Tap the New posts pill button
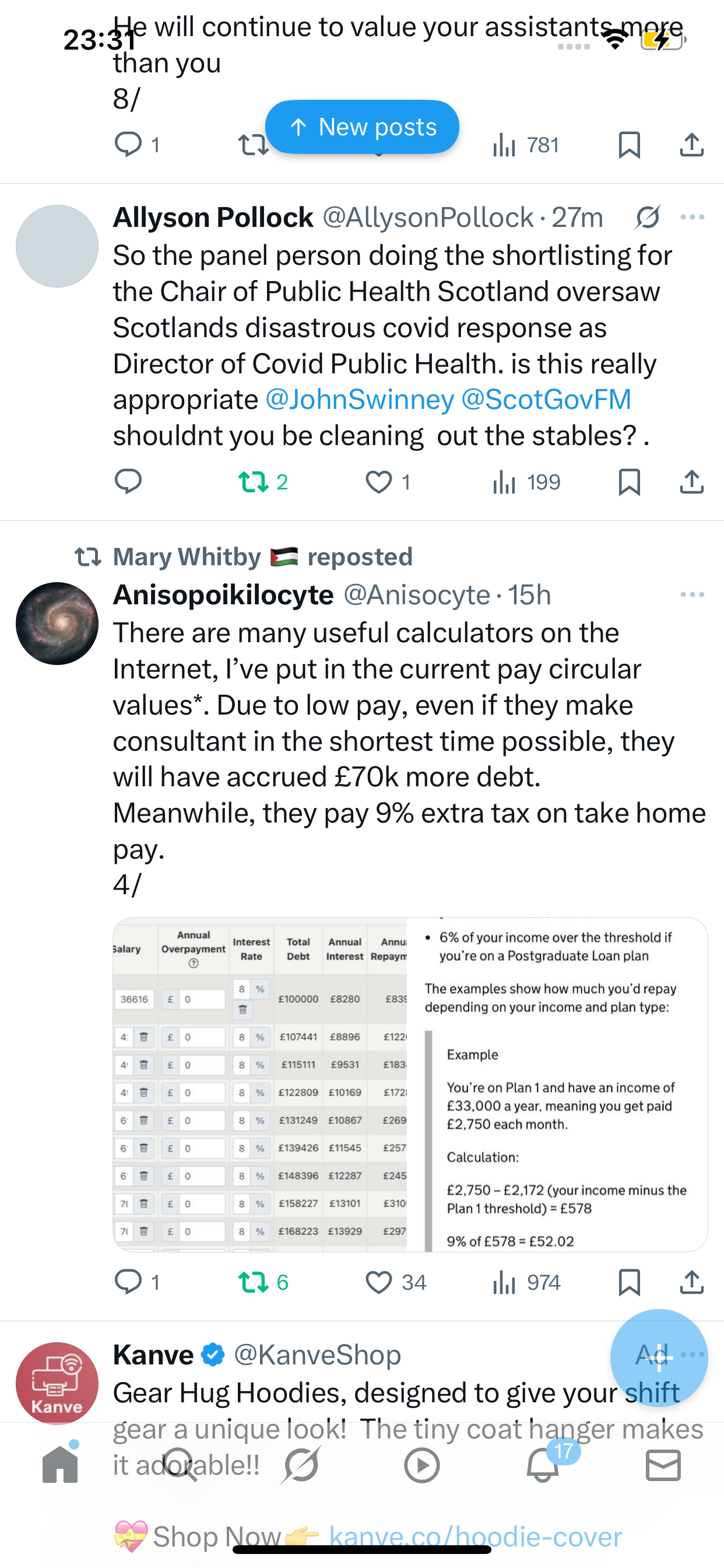Viewport: 724px width, 1568px height. pyautogui.click(x=362, y=127)
